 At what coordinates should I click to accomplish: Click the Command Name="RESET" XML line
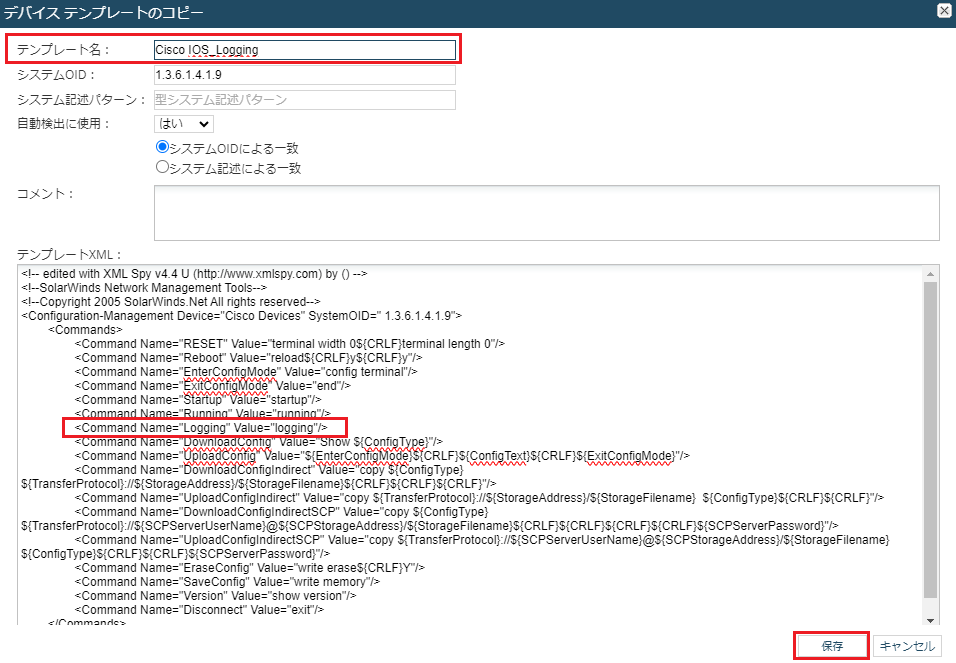pyautogui.click(x=290, y=344)
